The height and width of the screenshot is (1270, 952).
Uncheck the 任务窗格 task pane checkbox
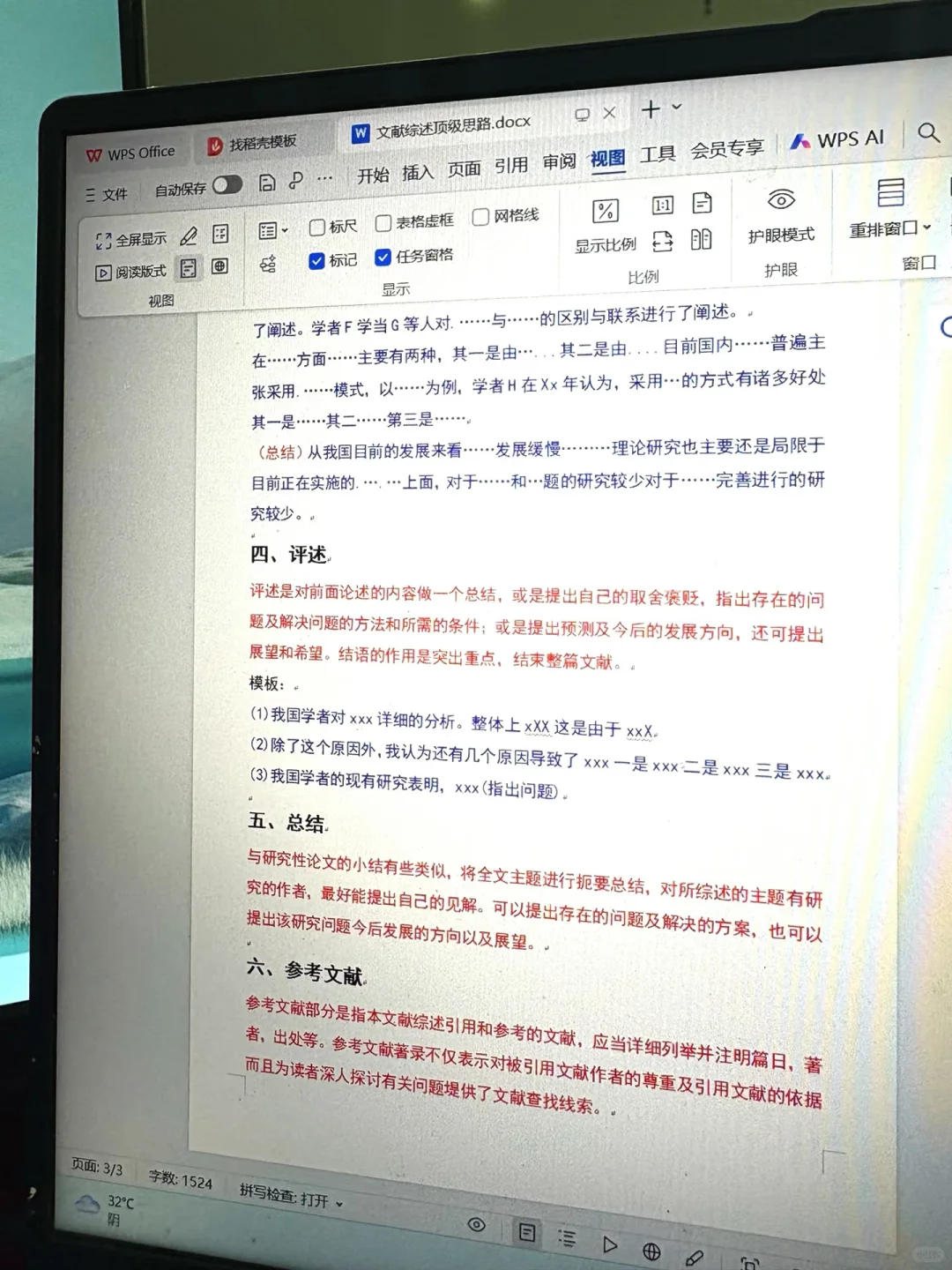[383, 258]
